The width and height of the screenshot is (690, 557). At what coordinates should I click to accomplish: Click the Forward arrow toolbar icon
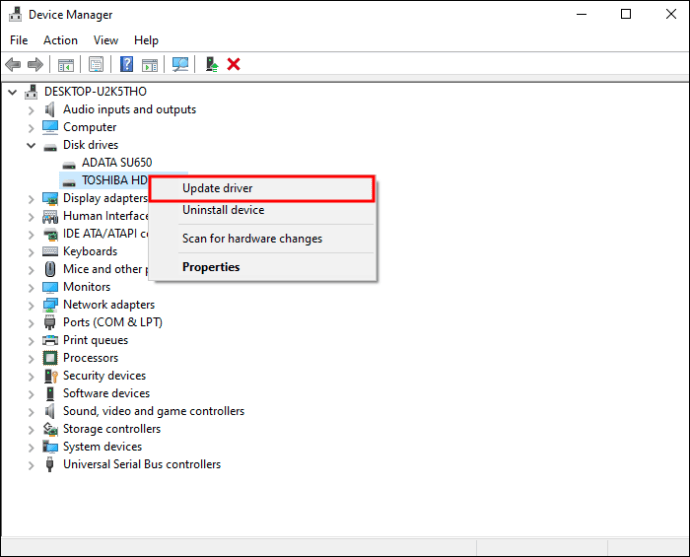pyautogui.click(x=35, y=65)
